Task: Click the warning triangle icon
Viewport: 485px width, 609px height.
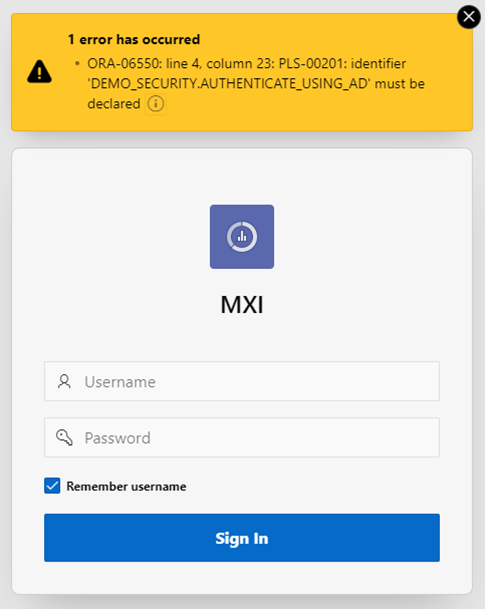Action: click(x=39, y=72)
